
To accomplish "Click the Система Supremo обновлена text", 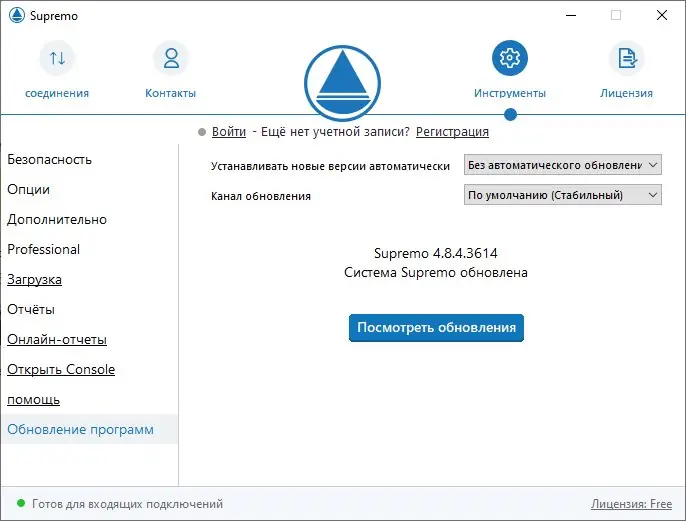I will [436, 273].
